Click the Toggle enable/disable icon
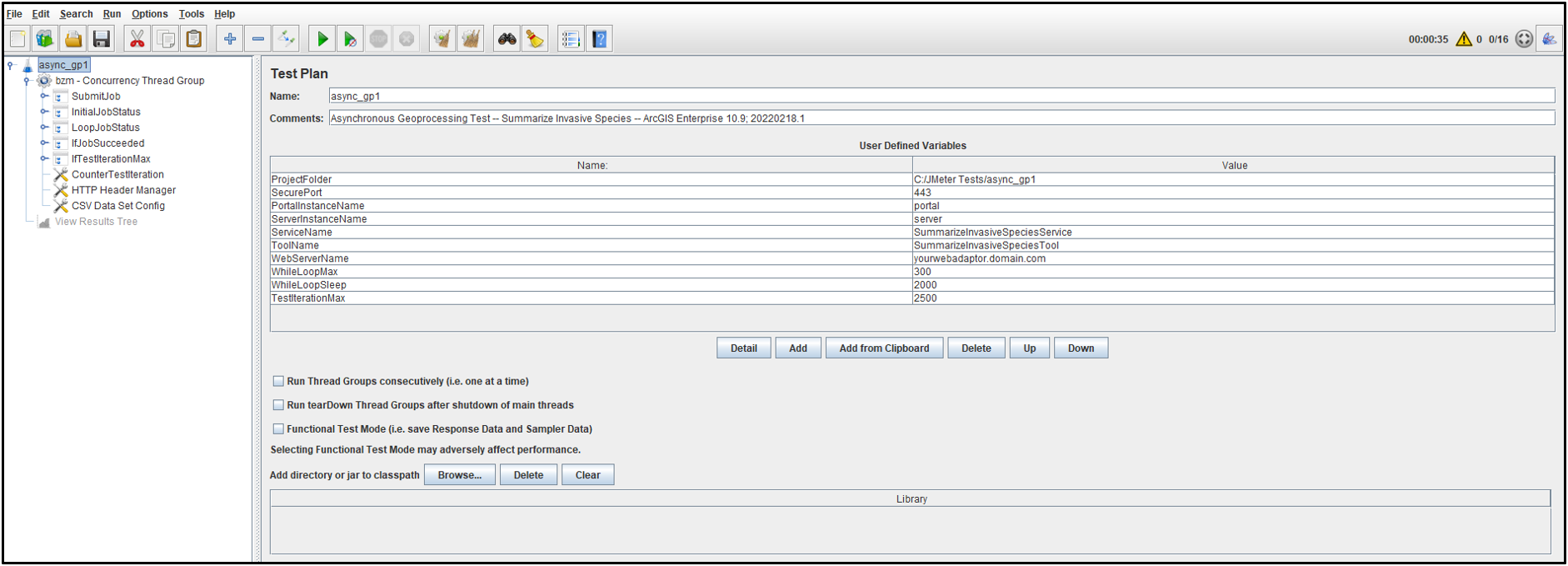 point(286,39)
